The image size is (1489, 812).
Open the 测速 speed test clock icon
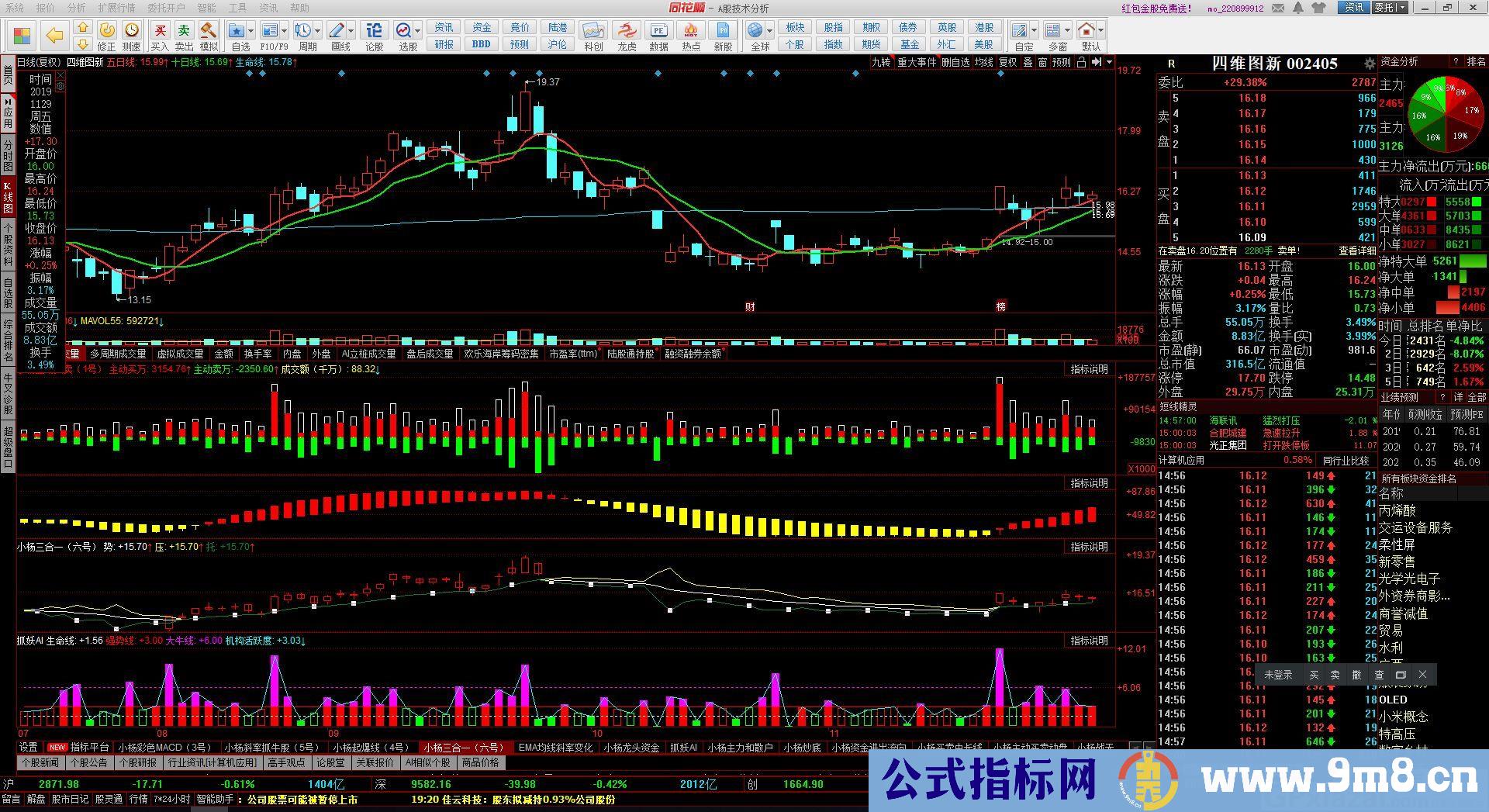(132, 30)
